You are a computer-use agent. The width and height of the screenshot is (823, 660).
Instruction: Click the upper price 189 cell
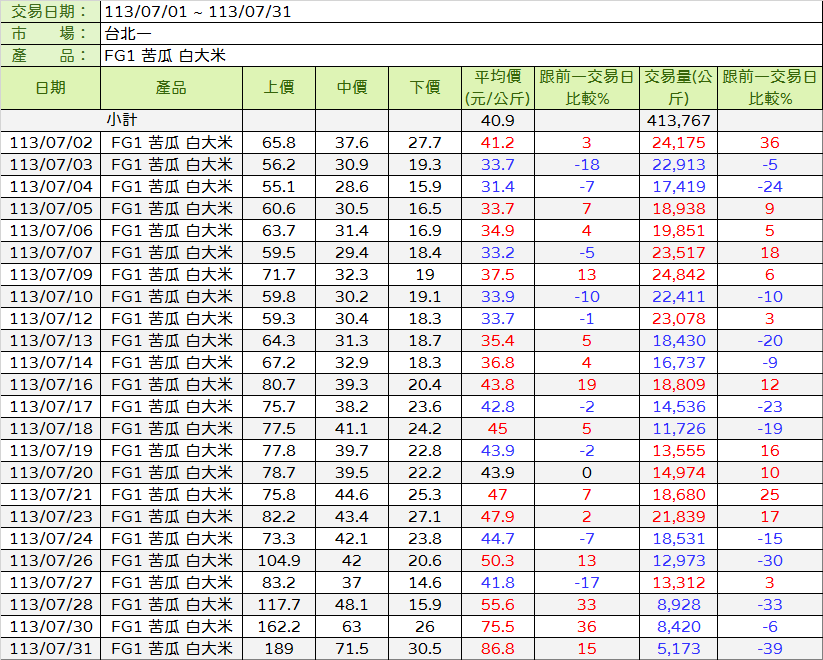pyautogui.click(x=279, y=649)
